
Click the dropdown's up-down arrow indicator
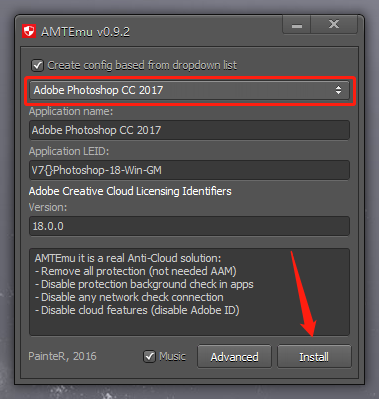pos(338,90)
